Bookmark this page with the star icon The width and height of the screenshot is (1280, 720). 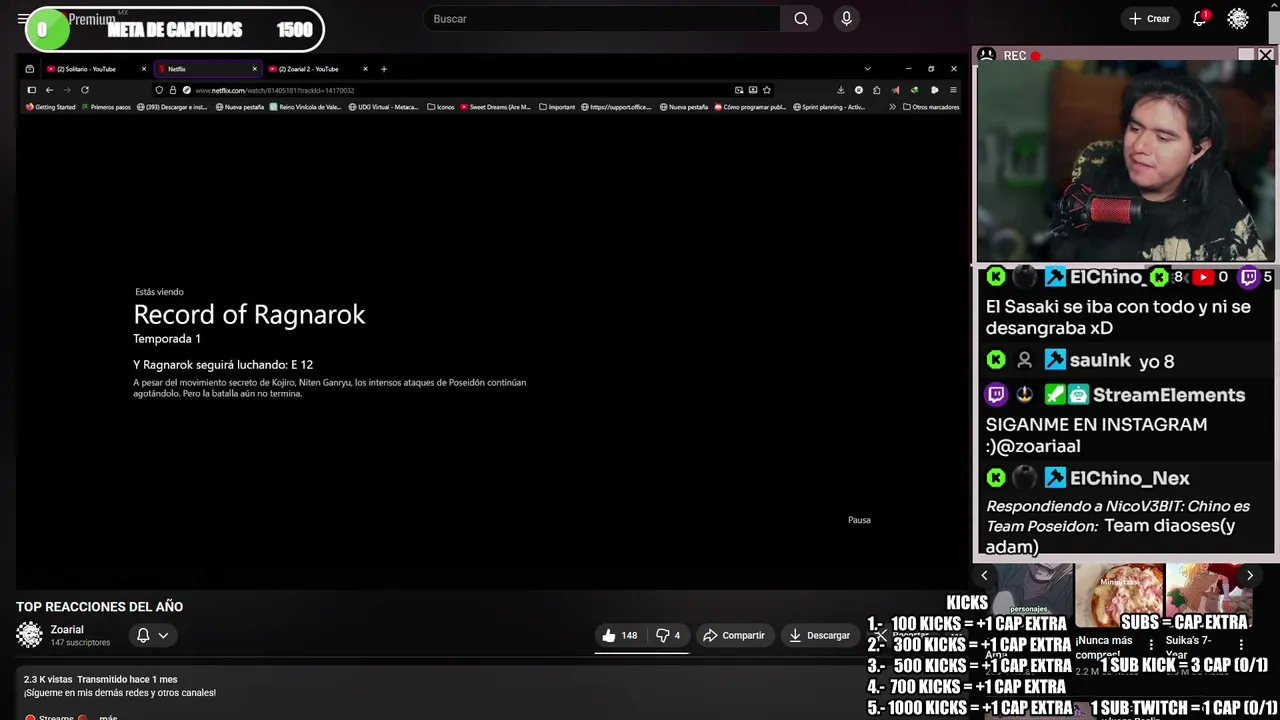(767, 90)
